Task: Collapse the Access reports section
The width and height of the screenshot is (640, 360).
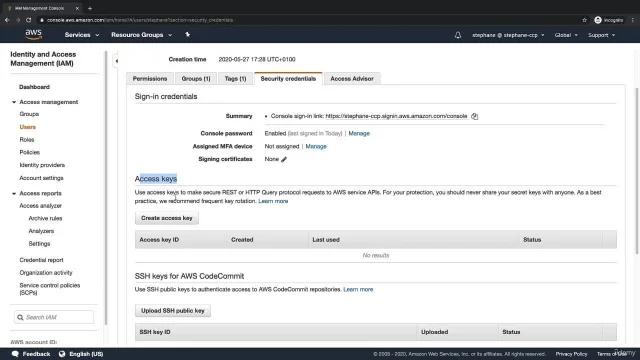Action: [x=14, y=193]
